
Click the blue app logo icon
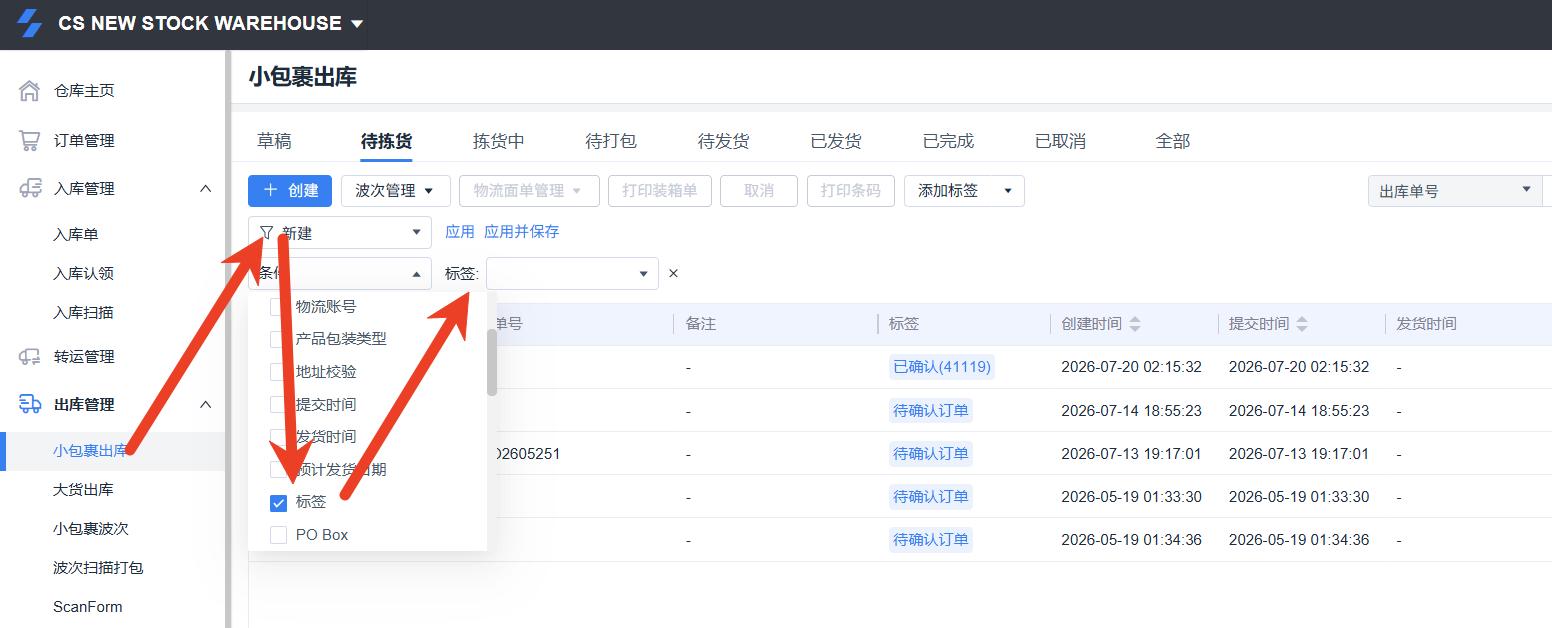[29, 23]
